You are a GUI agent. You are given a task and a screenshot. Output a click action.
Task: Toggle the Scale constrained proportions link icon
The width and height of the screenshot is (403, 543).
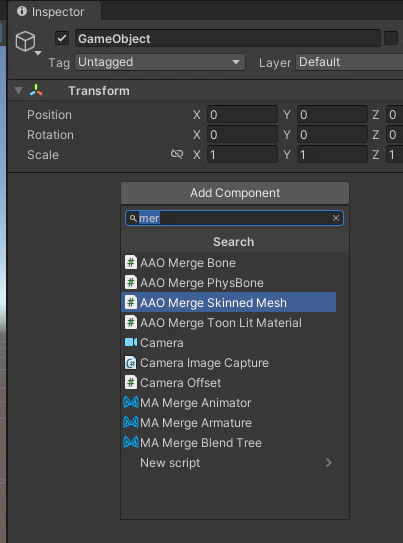click(177, 154)
